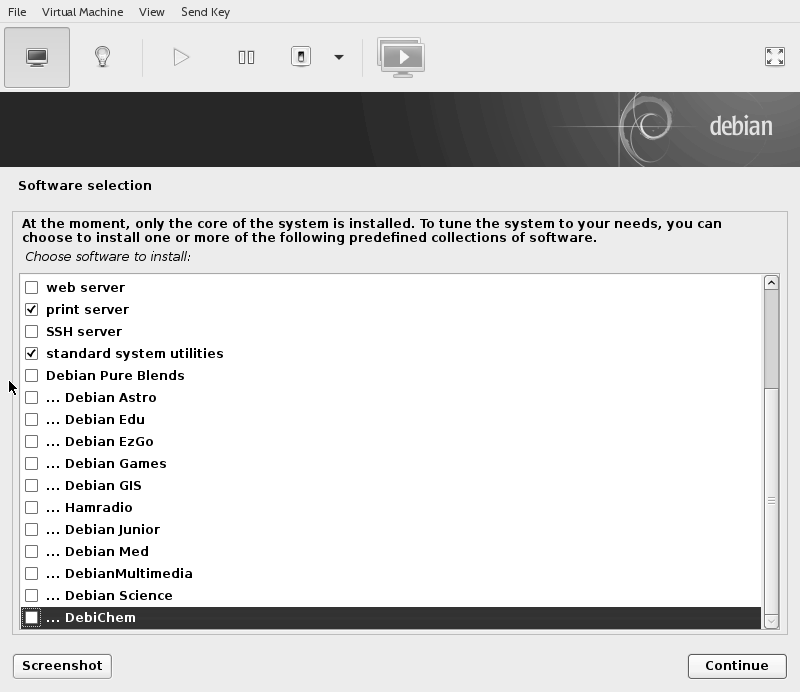Select the '... Debian Astro' label
The width and height of the screenshot is (800, 692).
pos(101,398)
